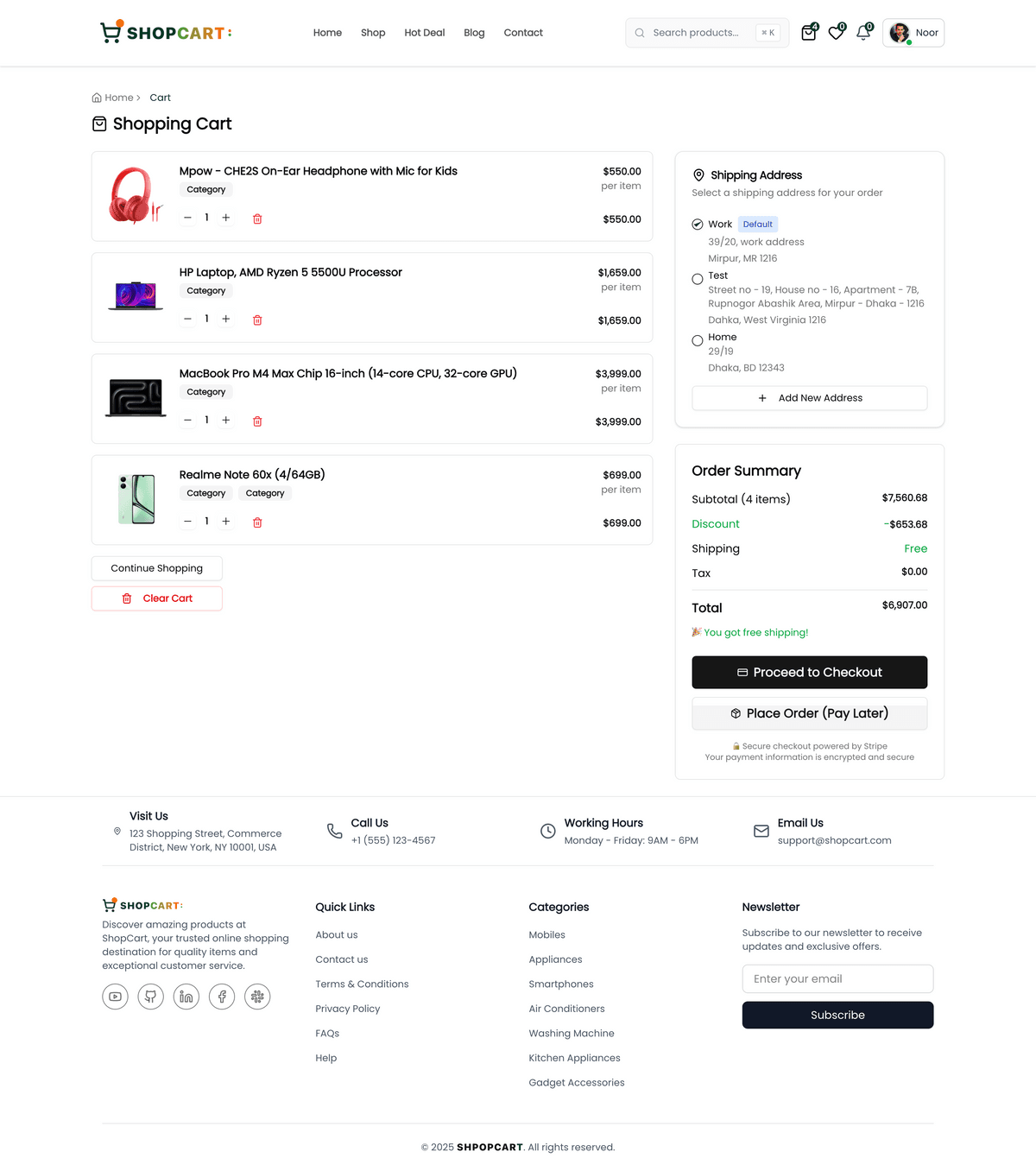Select the Test shipping address
Image resolution: width=1036 pixels, height=1171 pixels.
[x=698, y=279]
